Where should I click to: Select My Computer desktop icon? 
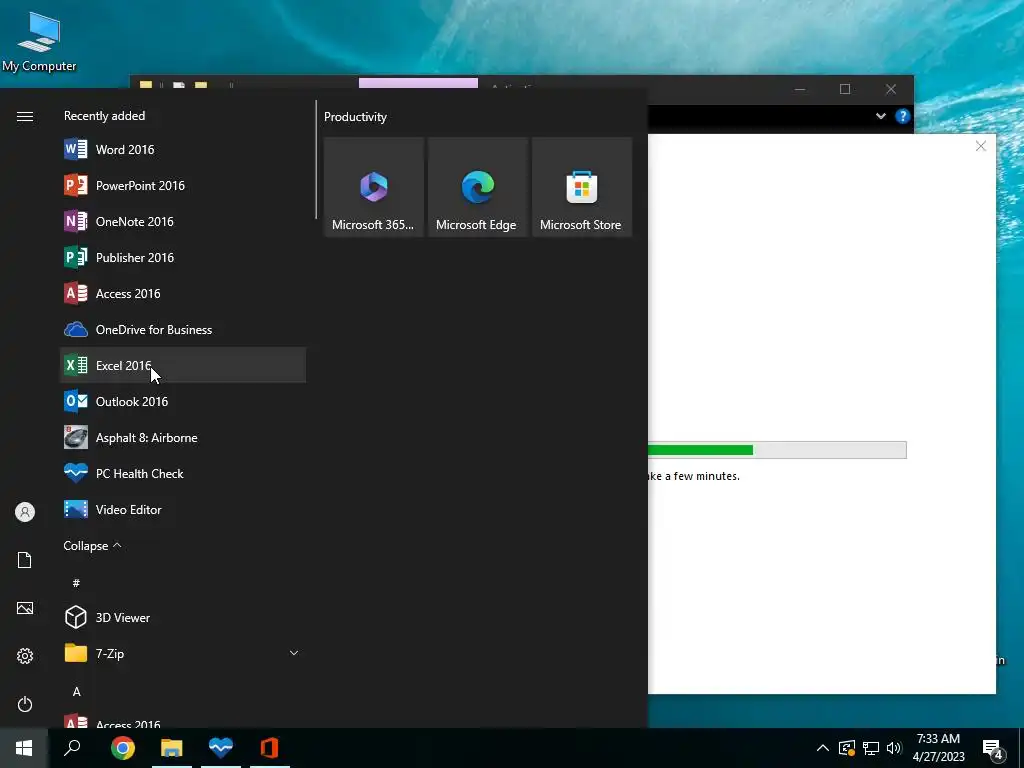[x=39, y=40]
